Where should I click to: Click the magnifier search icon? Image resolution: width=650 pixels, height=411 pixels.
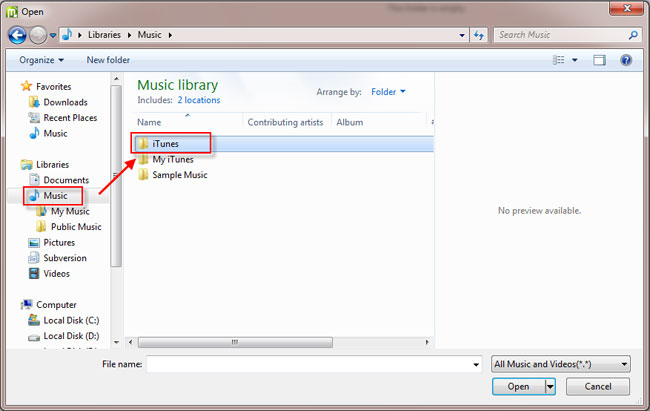pos(633,35)
